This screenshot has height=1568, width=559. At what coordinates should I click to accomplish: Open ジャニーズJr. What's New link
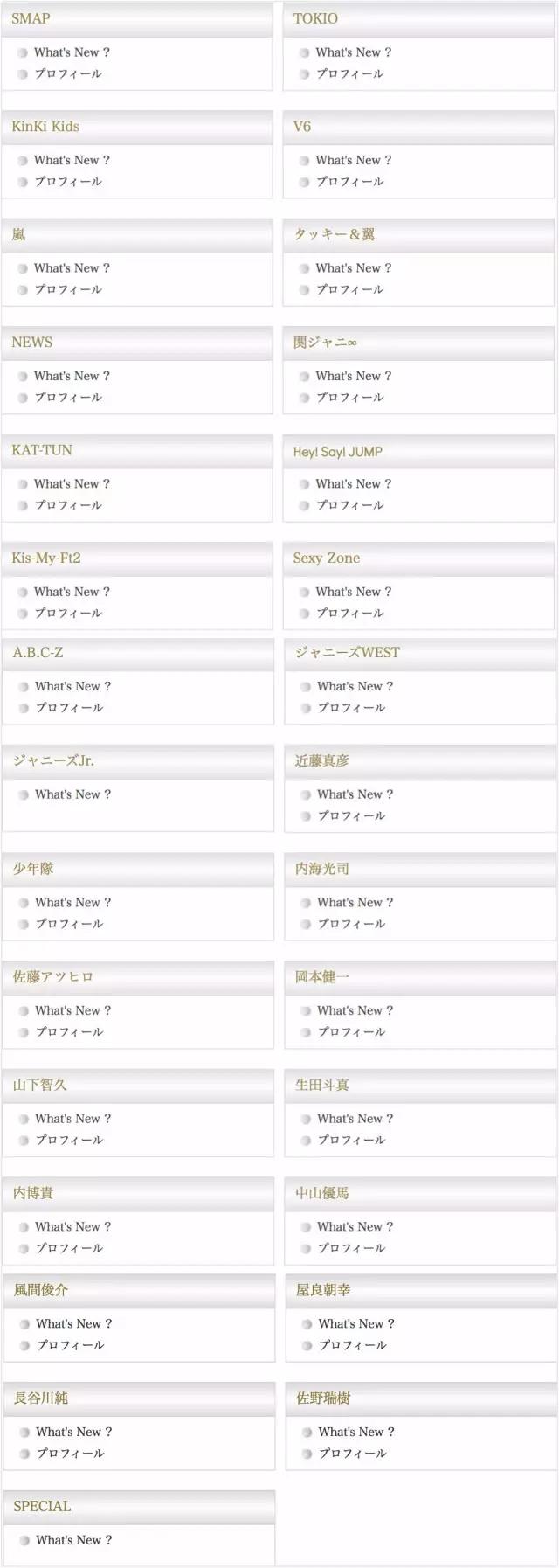(x=72, y=794)
